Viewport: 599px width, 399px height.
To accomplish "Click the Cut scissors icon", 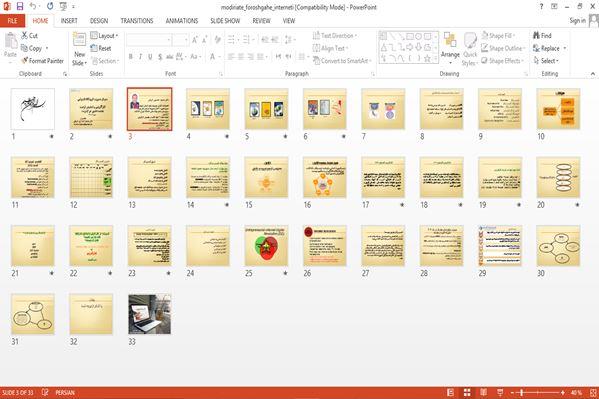I will point(24,36).
